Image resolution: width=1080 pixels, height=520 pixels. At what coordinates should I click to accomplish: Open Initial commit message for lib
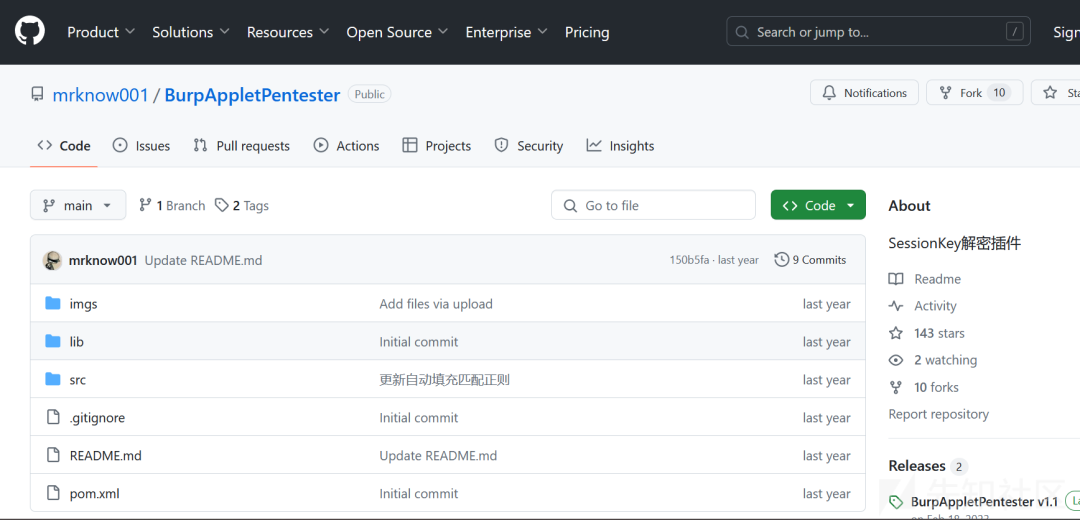point(419,342)
